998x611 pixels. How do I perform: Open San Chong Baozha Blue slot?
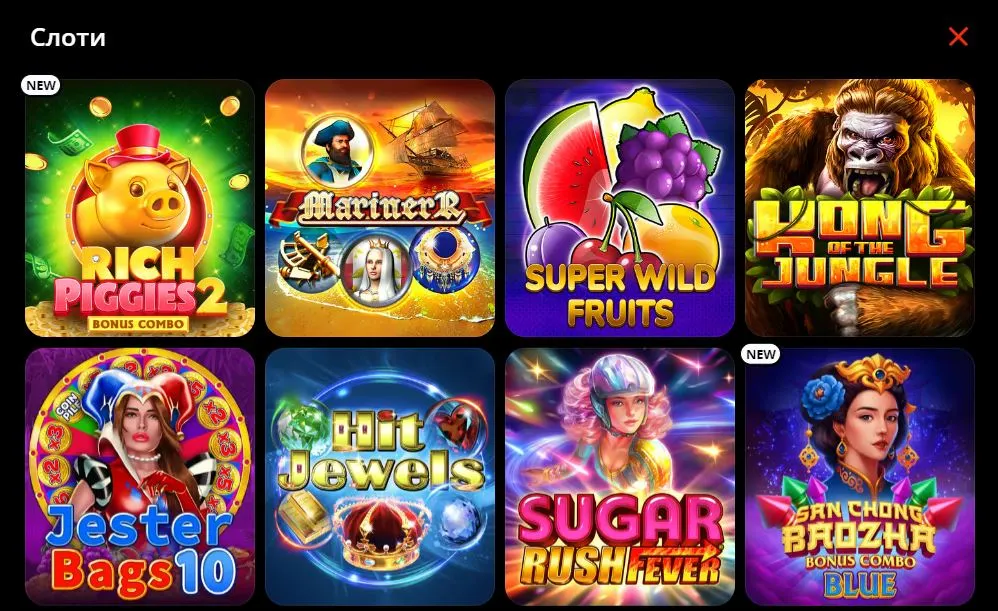click(860, 477)
